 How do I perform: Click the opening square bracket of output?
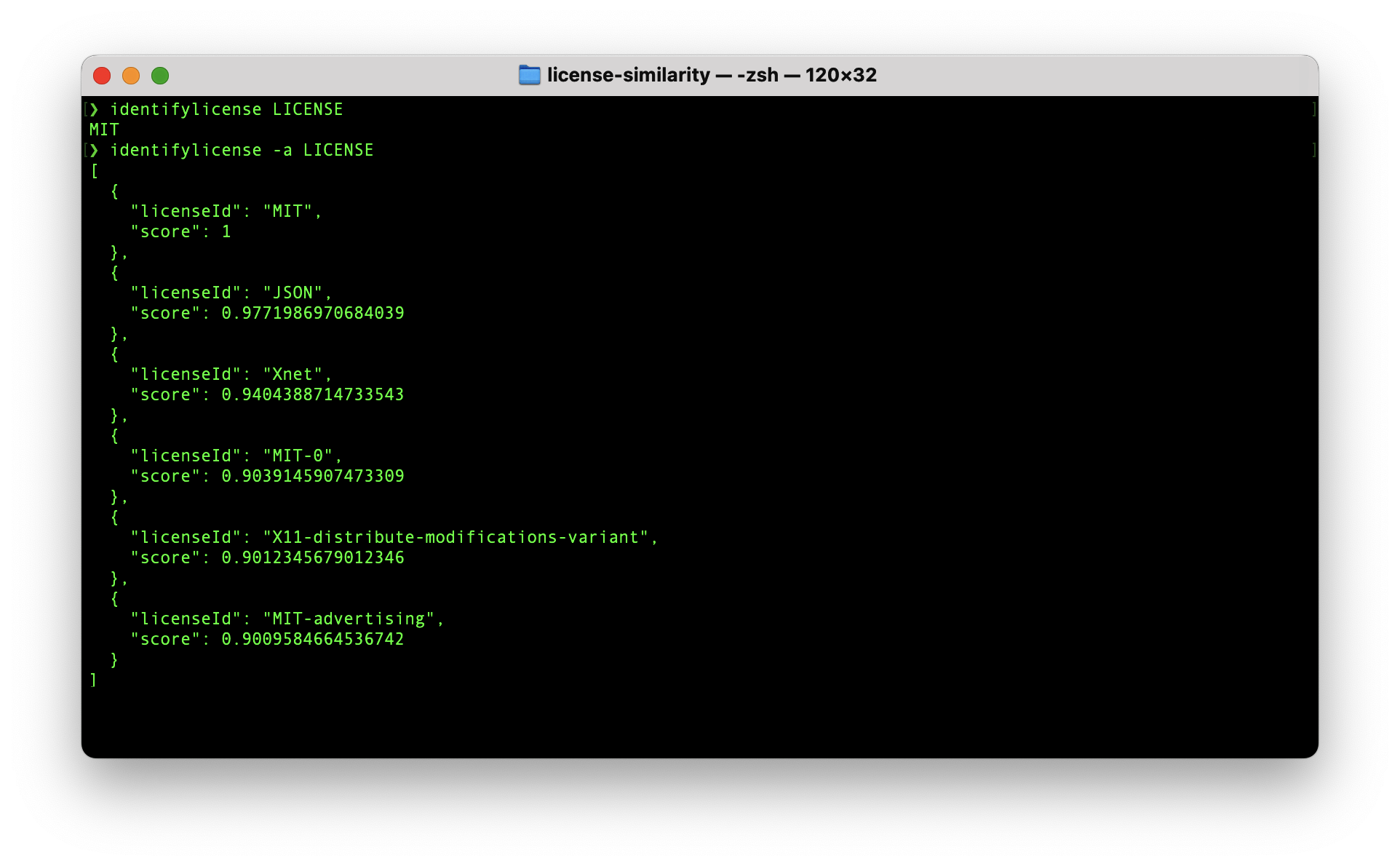pos(94,170)
